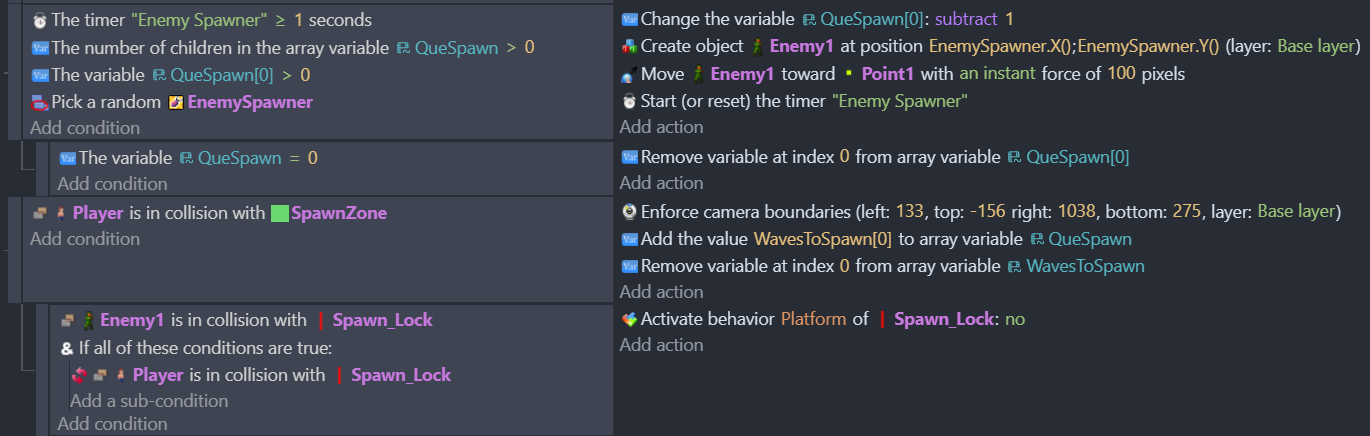Click the green SpawnZone object thumbnail
The image size is (1370, 436).
point(280,213)
